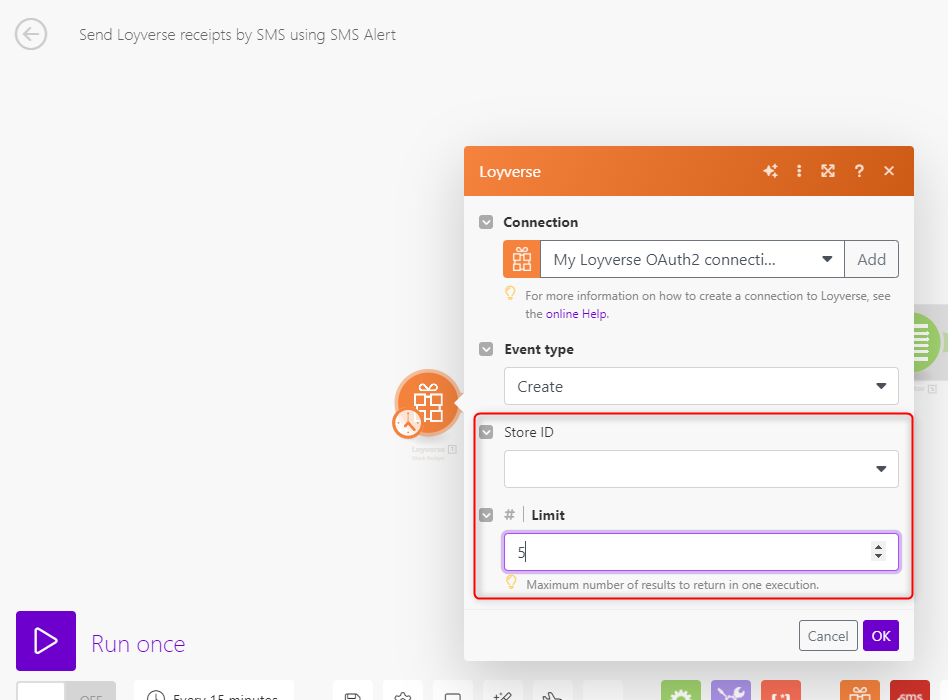Open the three-dot menu in Loyverse header
This screenshot has width=948, height=700.
(799, 171)
